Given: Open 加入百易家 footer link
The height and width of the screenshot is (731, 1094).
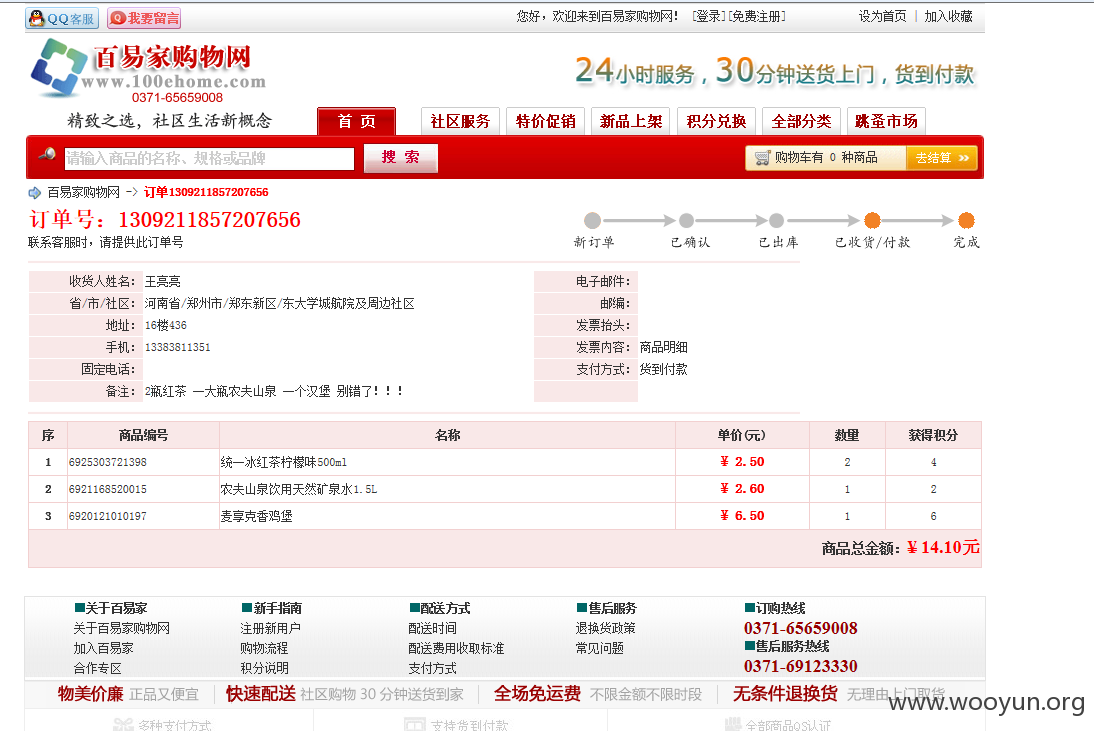Looking at the screenshot, I should pos(103,649).
